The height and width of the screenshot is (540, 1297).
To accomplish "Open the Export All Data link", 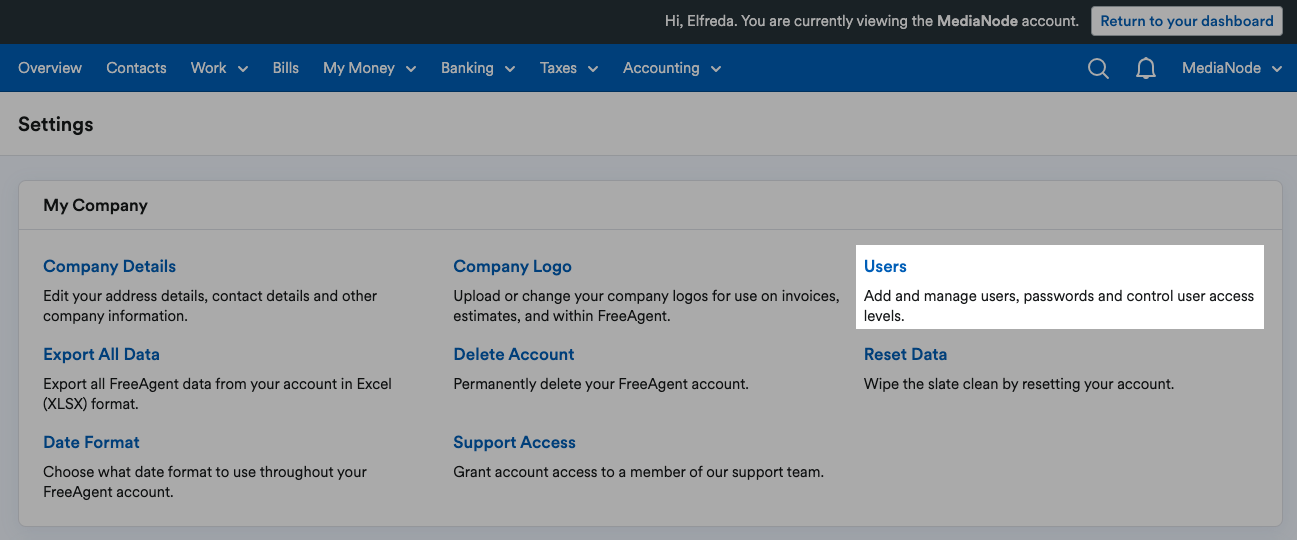I will [101, 354].
